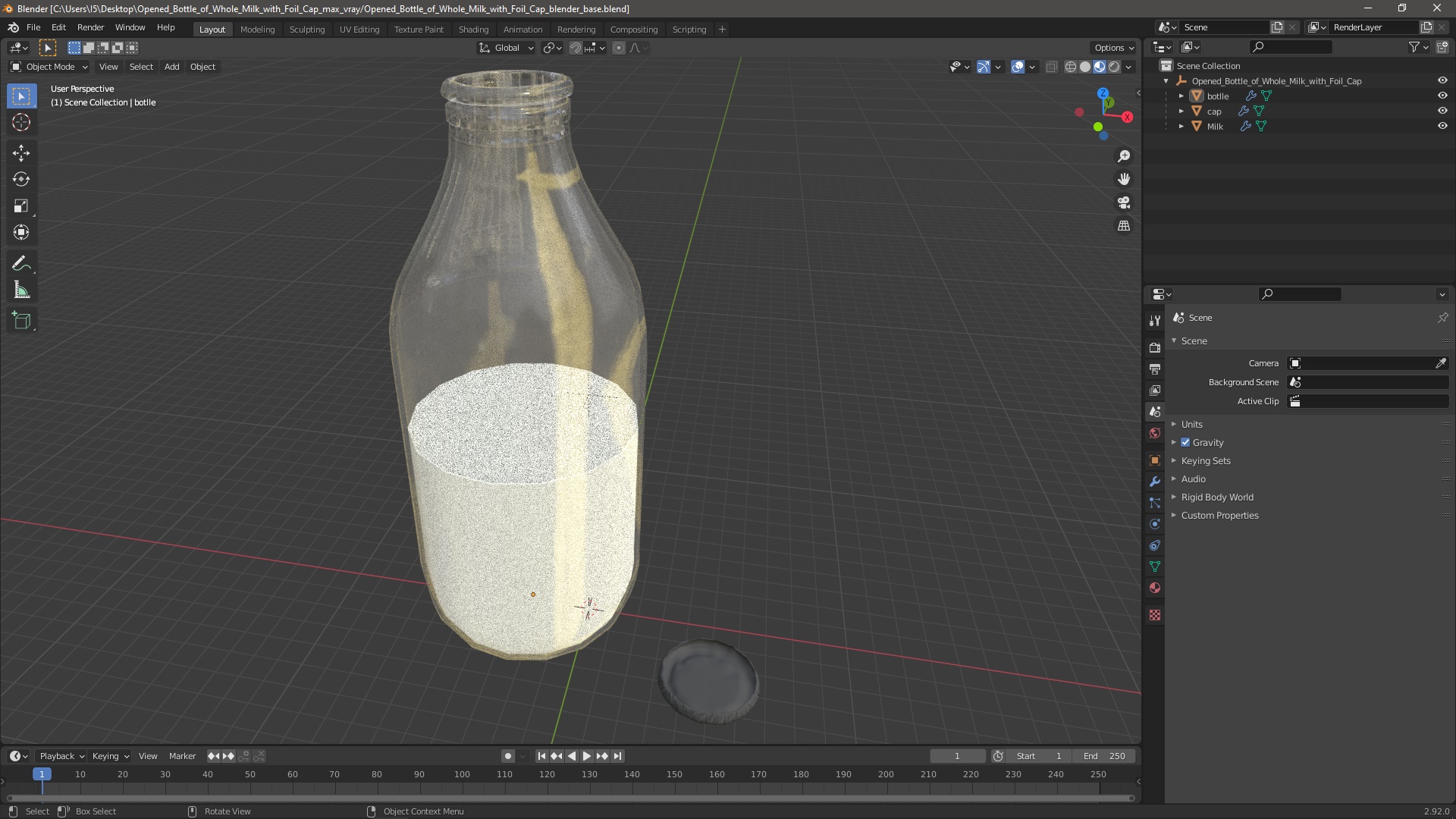The image size is (1456, 819).
Task: Activate the Rotate tool
Action: (x=21, y=180)
